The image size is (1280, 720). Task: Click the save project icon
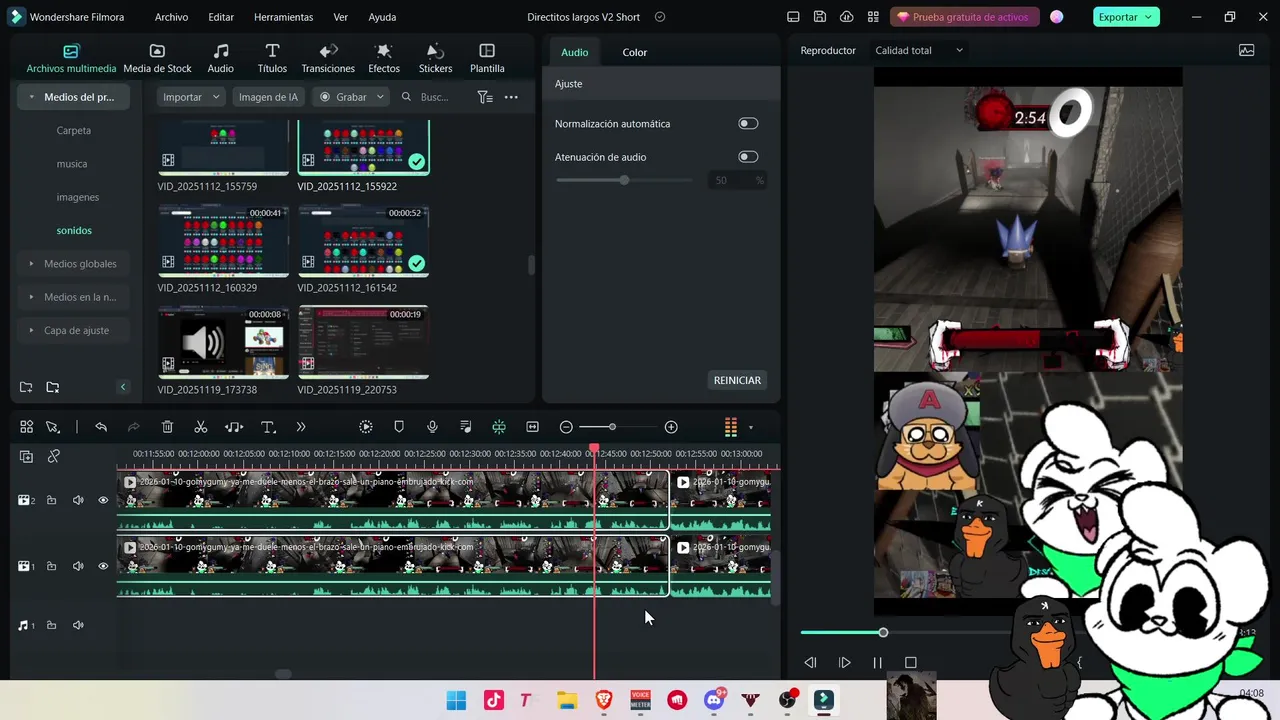click(x=820, y=17)
